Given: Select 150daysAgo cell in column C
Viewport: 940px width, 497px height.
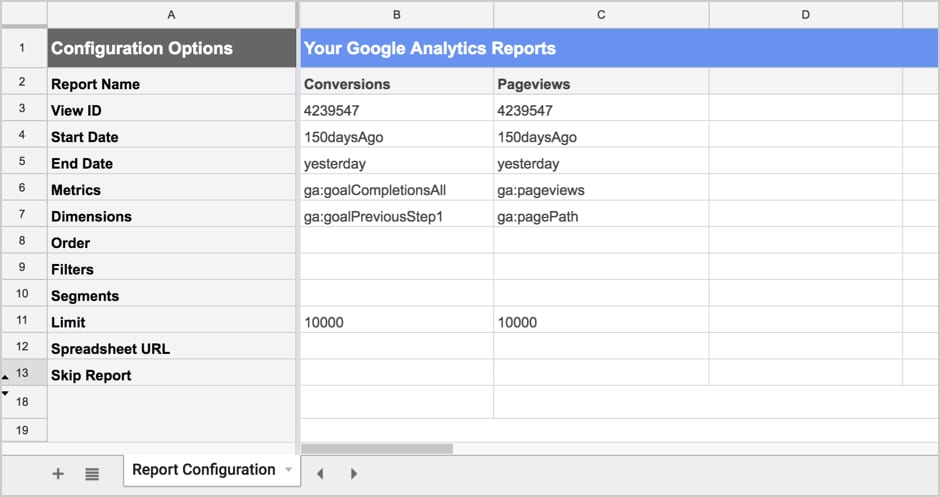Looking at the screenshot, I should [x=601, y=134].
